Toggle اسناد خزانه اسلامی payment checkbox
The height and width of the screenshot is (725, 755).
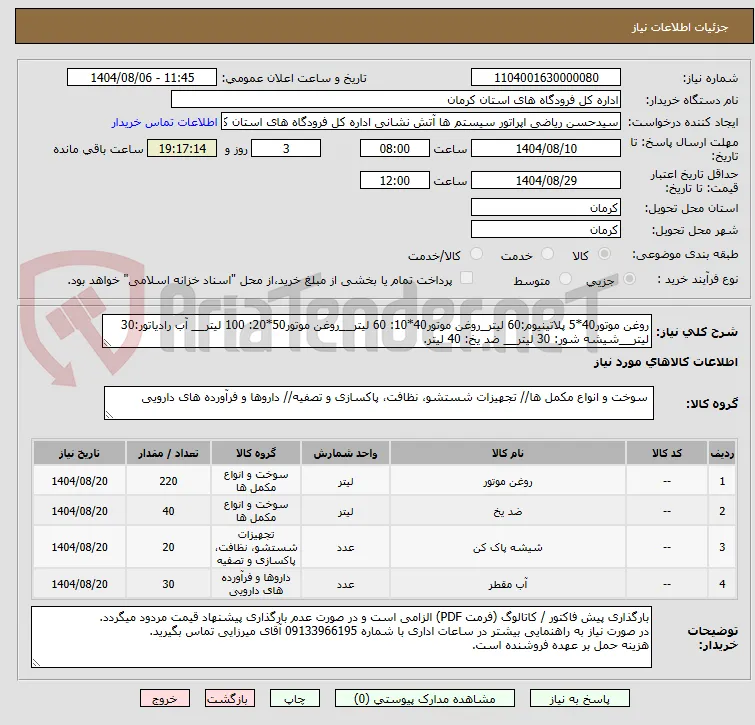(466, 278)
